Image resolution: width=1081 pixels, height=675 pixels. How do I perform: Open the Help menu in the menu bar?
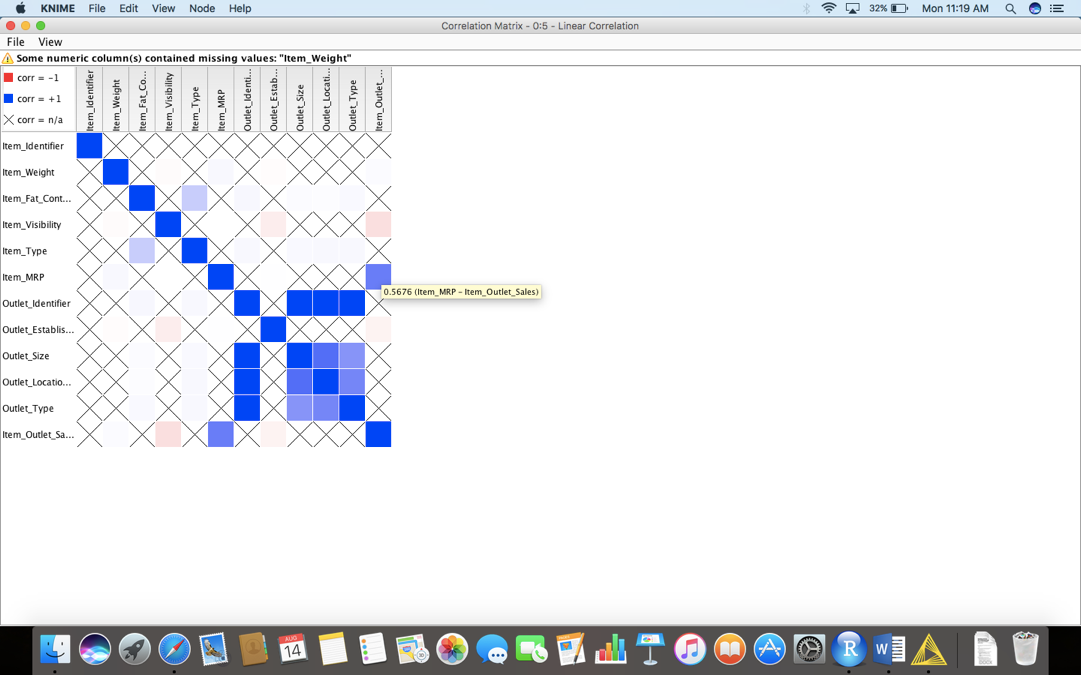[x=240, y=9]
